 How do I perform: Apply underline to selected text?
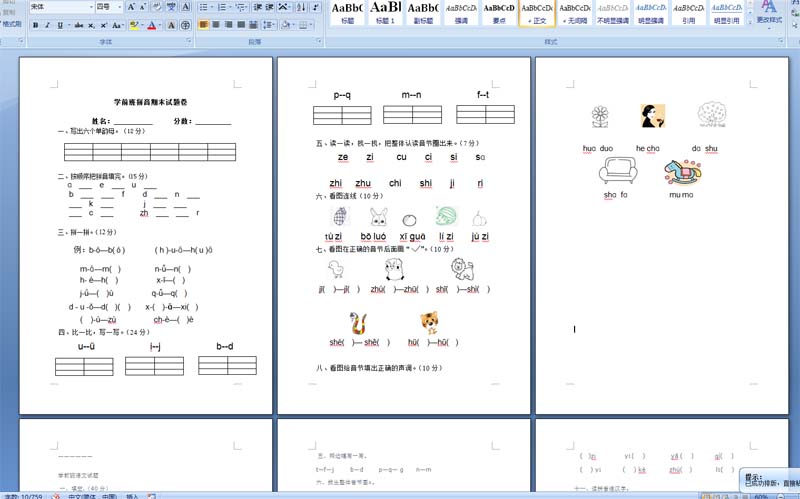[x=60, y=25]
